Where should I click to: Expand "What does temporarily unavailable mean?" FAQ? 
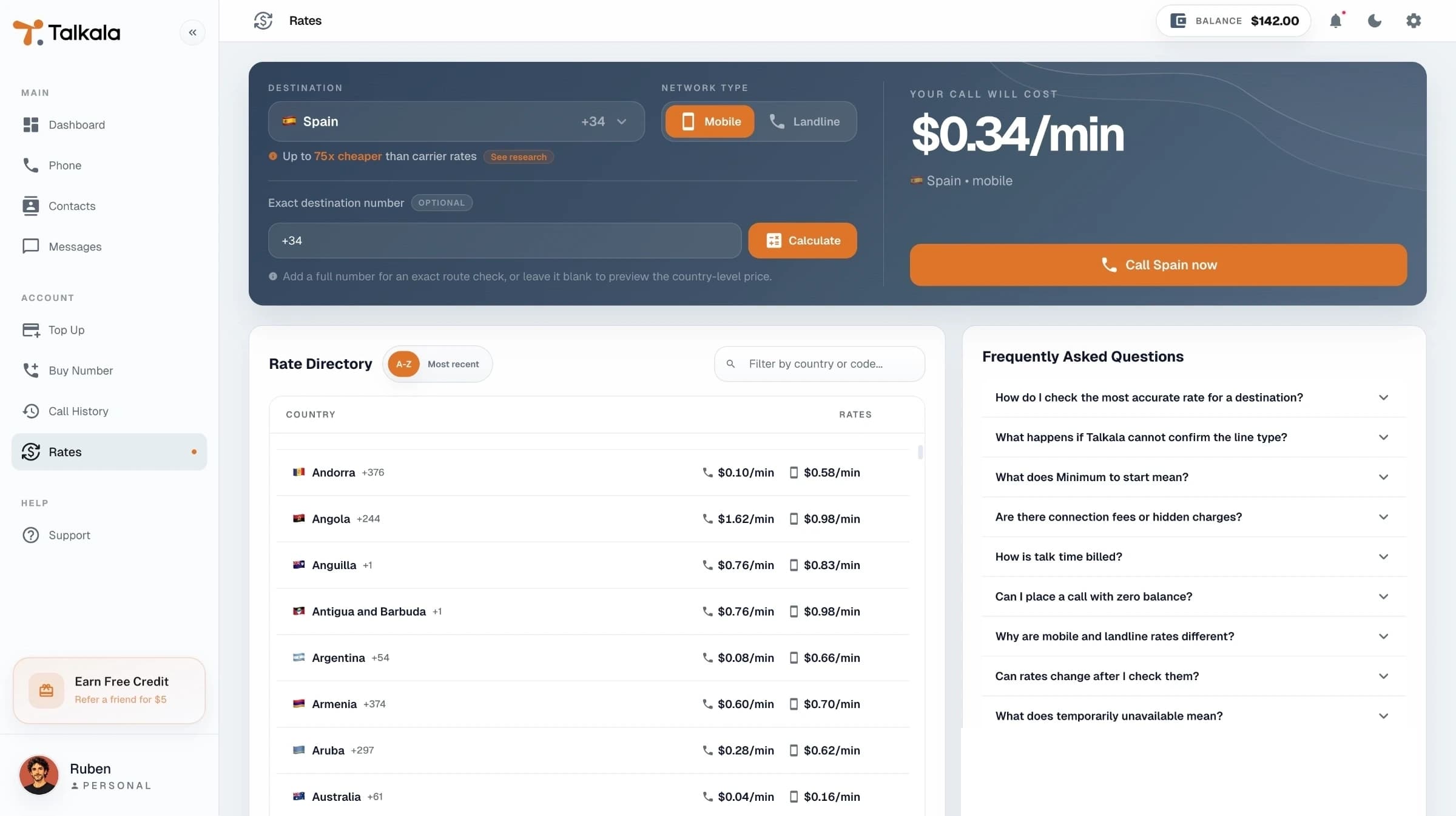(x=1194, y=716)
